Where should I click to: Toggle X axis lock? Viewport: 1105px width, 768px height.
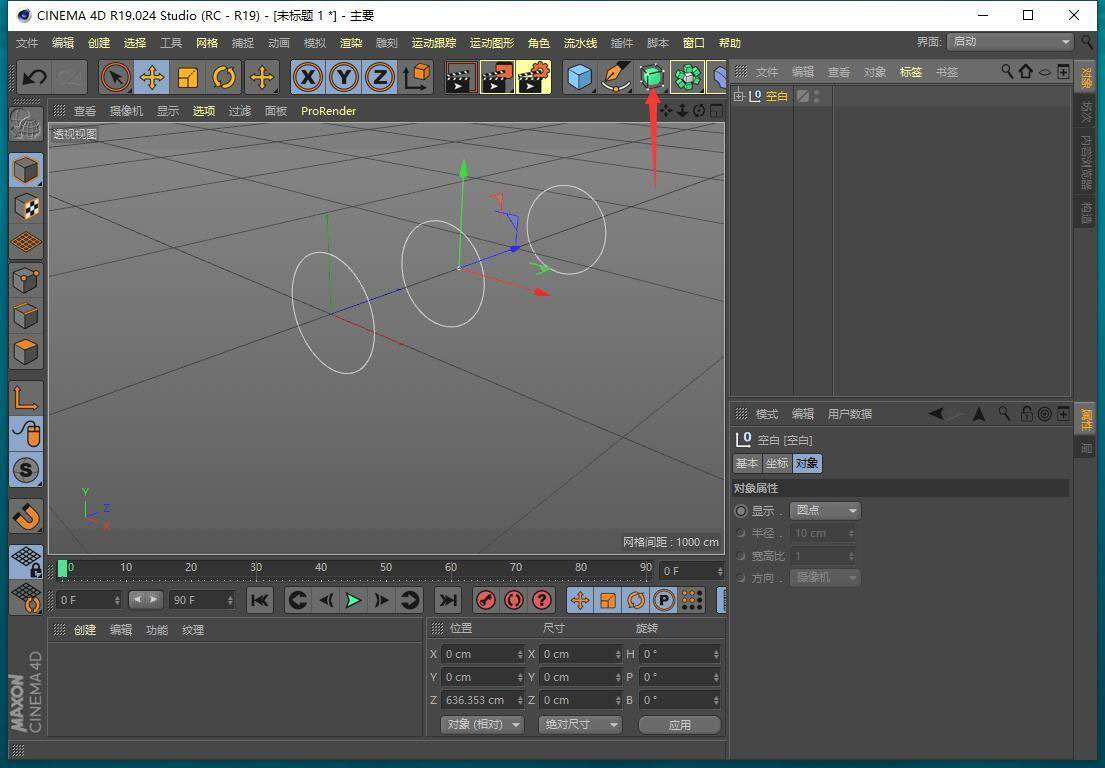coord(308,77)
